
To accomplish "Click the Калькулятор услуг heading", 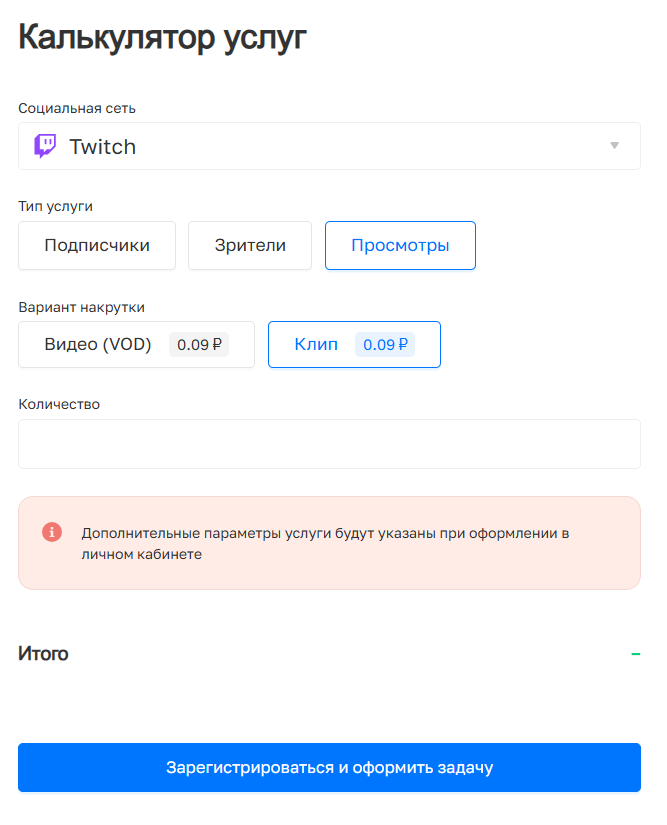I will [162, 38].
